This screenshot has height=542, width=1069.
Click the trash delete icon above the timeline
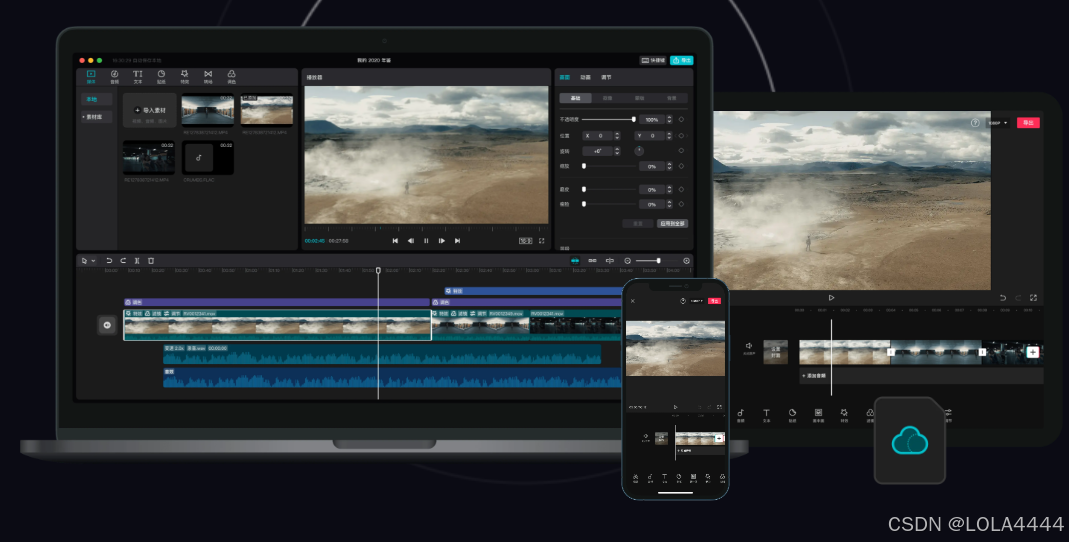point(151,260)
